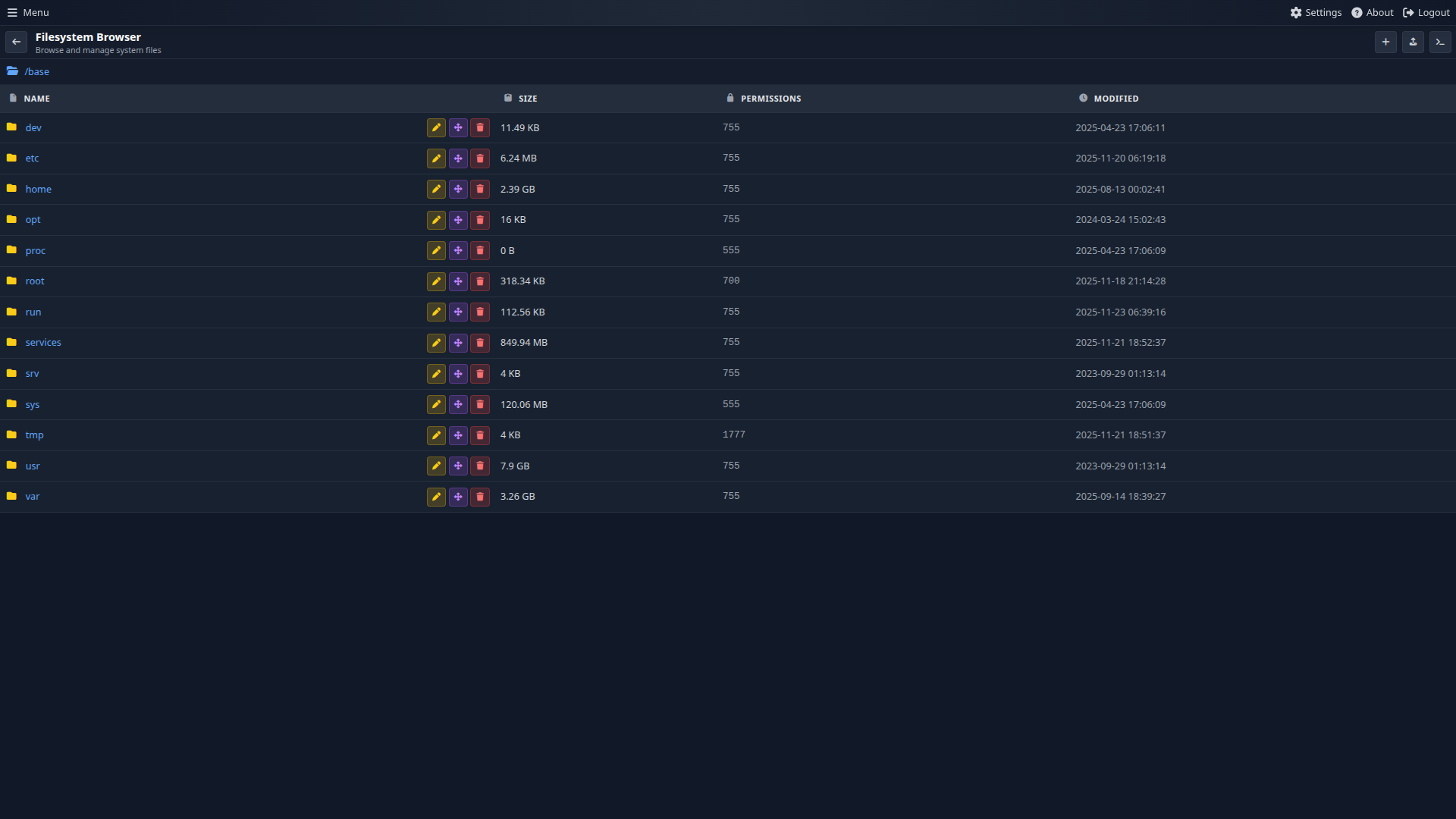This screenshot has width=1456, height=819.
Task: Navigate to /base via the breadcrumb link
Action: [38, 71]
